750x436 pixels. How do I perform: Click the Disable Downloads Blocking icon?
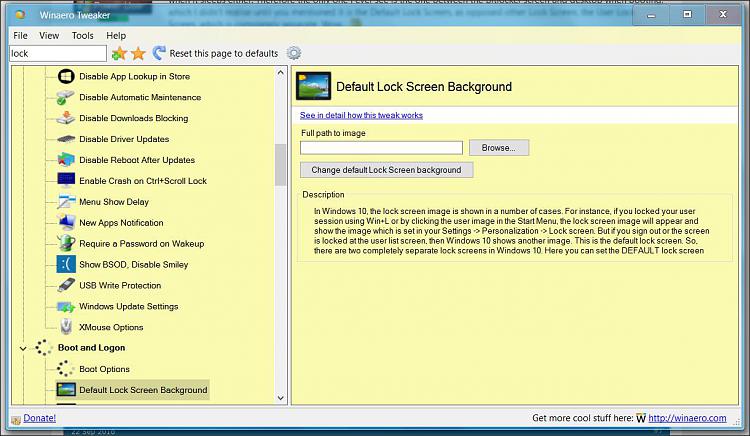coord(66,118)
